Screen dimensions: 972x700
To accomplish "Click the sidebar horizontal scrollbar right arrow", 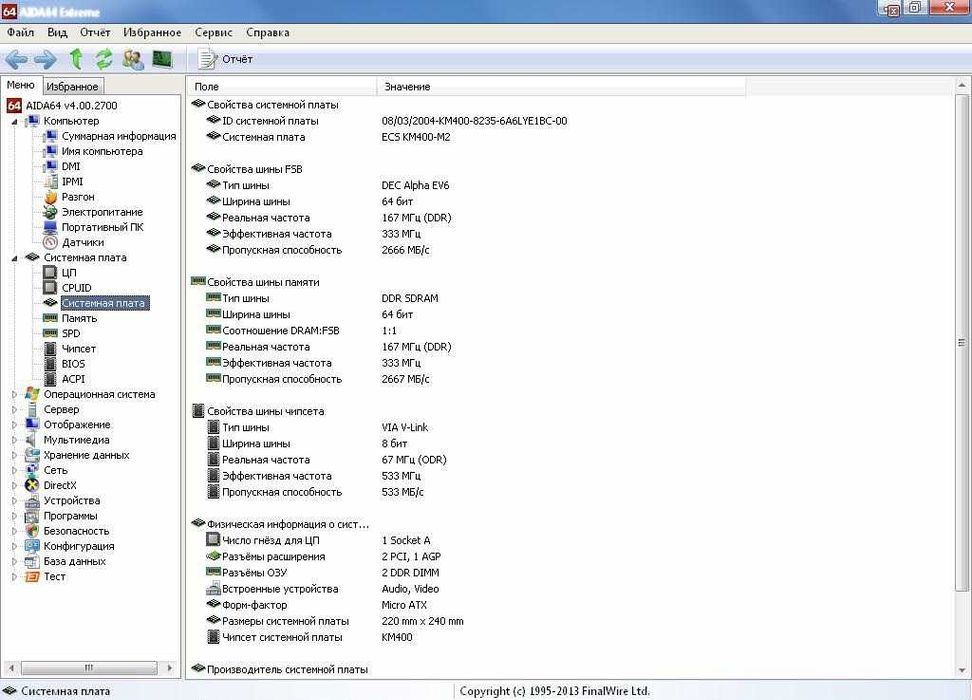I will point(169,668).
